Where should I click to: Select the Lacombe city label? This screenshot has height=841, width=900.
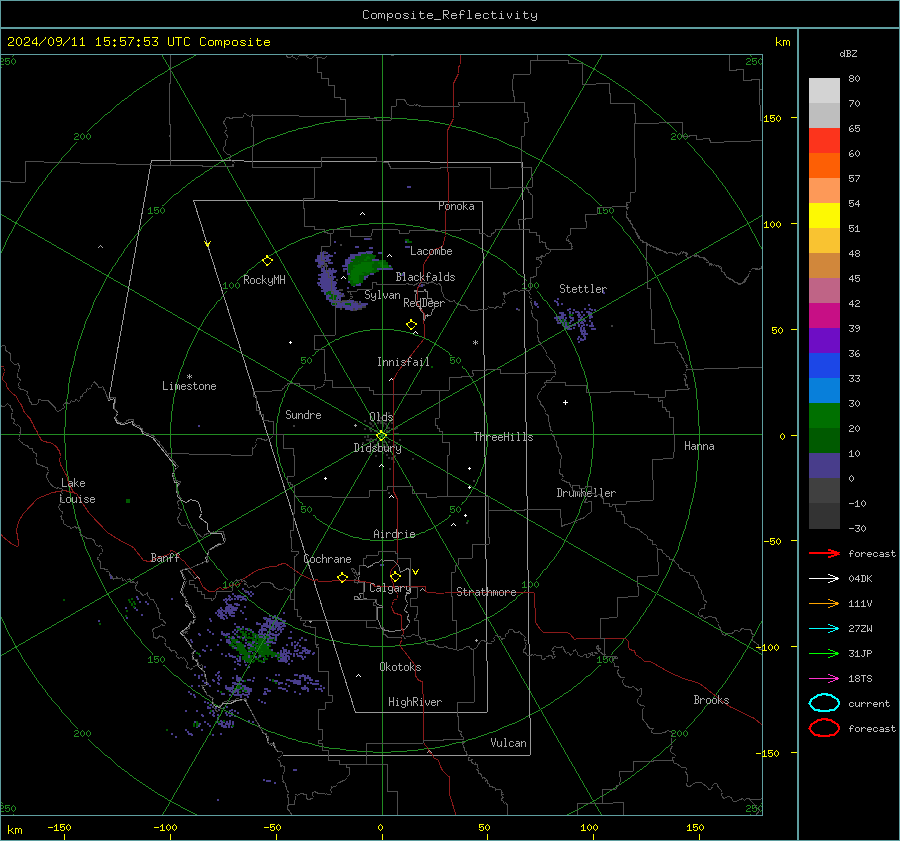[x=431, y=251]
